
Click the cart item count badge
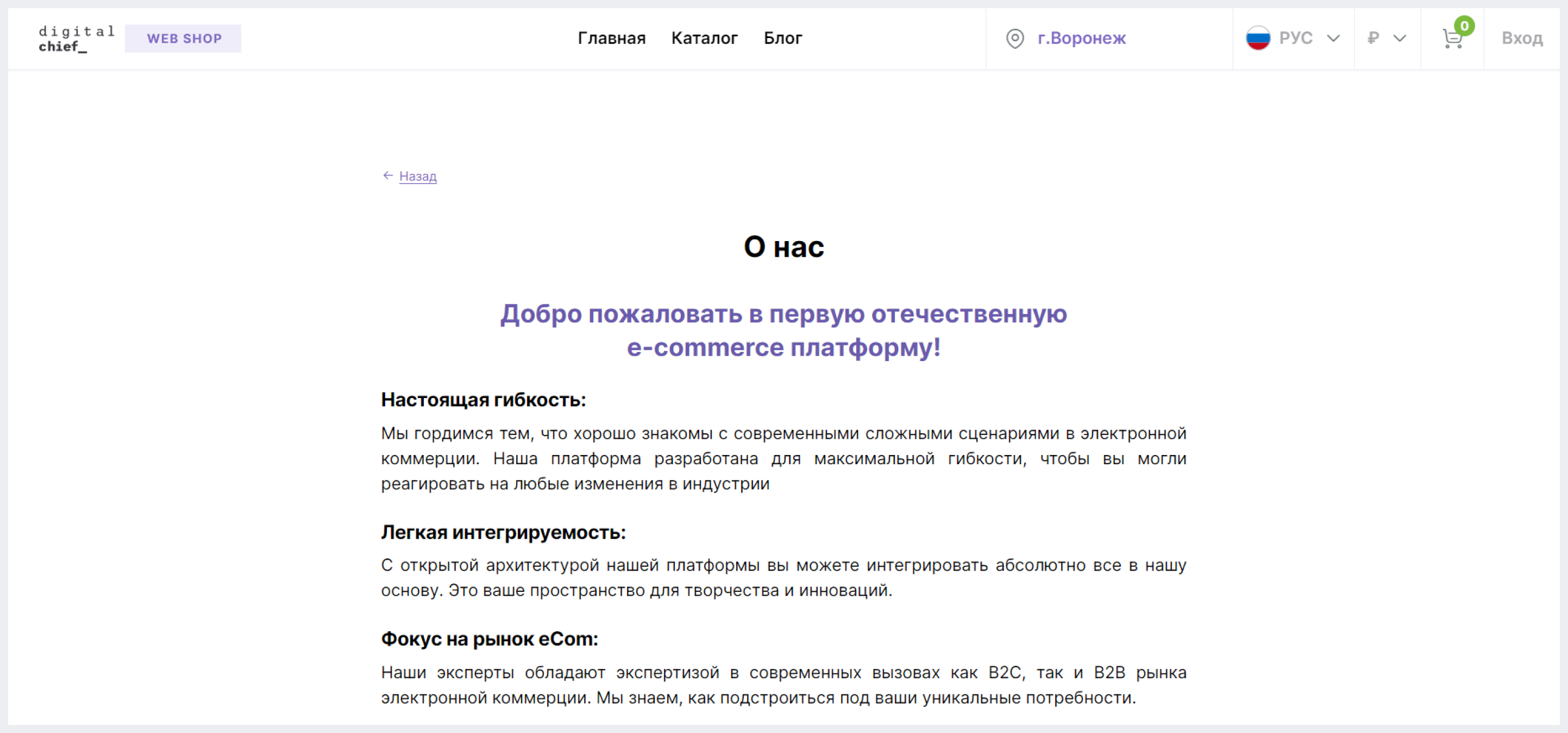click(x=1464, y=26)
